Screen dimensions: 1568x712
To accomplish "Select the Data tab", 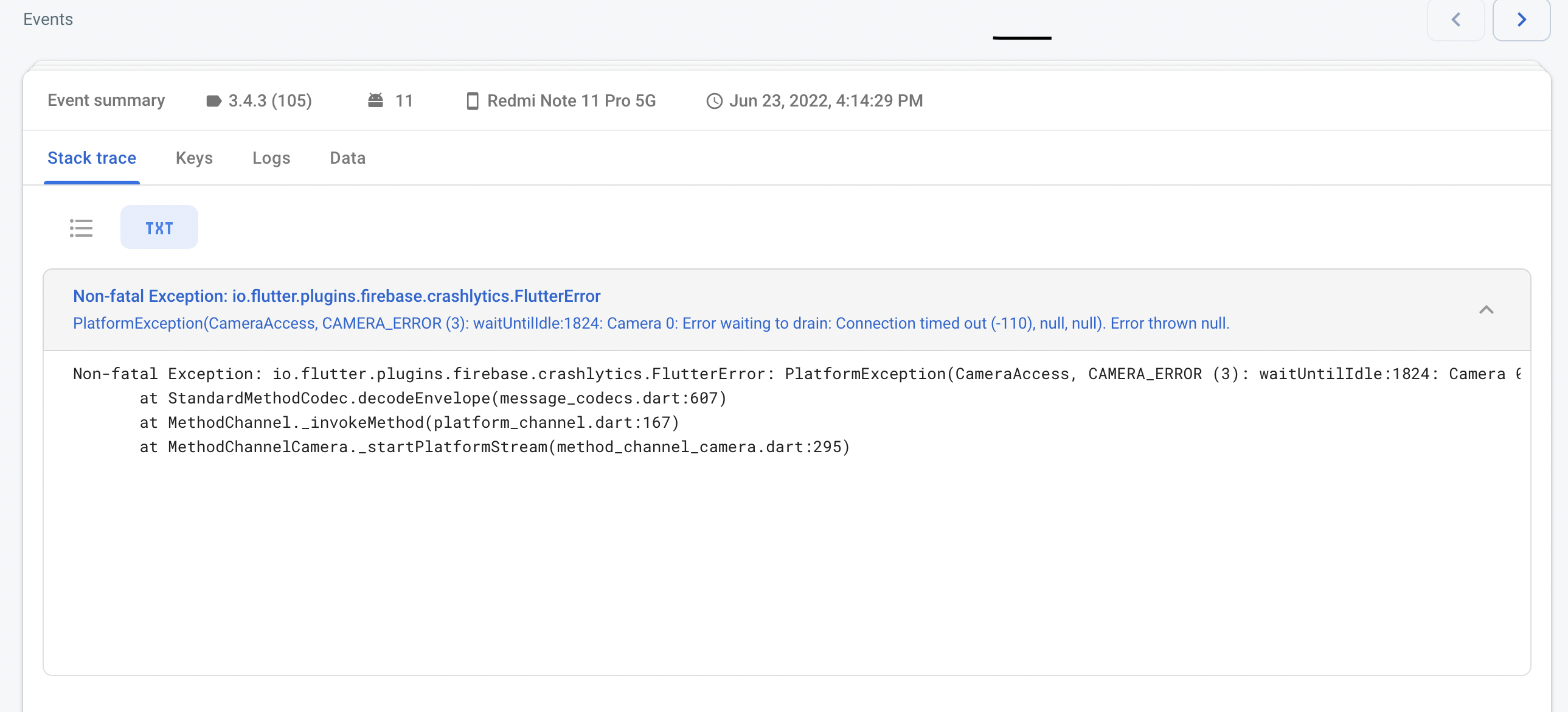I will tap(347, 158).
